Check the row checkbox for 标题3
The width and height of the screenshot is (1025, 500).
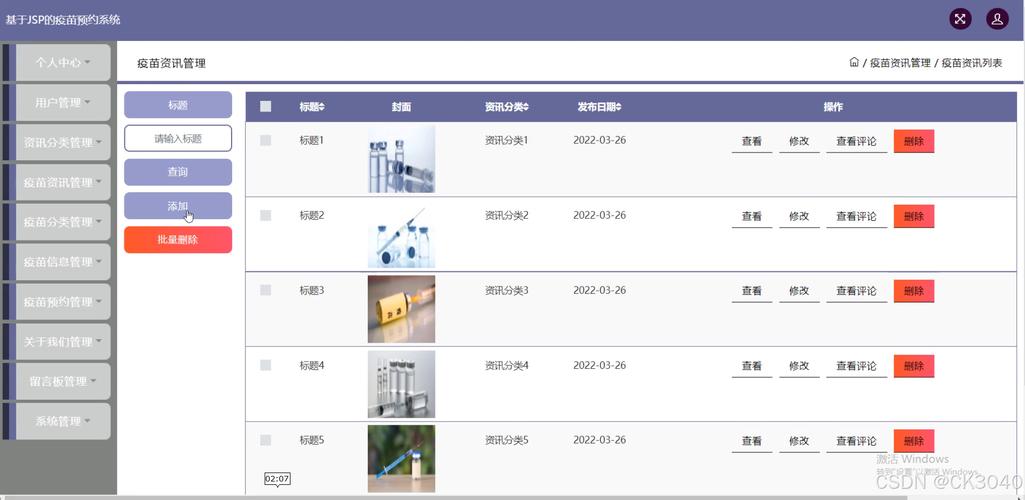point(265,290)
